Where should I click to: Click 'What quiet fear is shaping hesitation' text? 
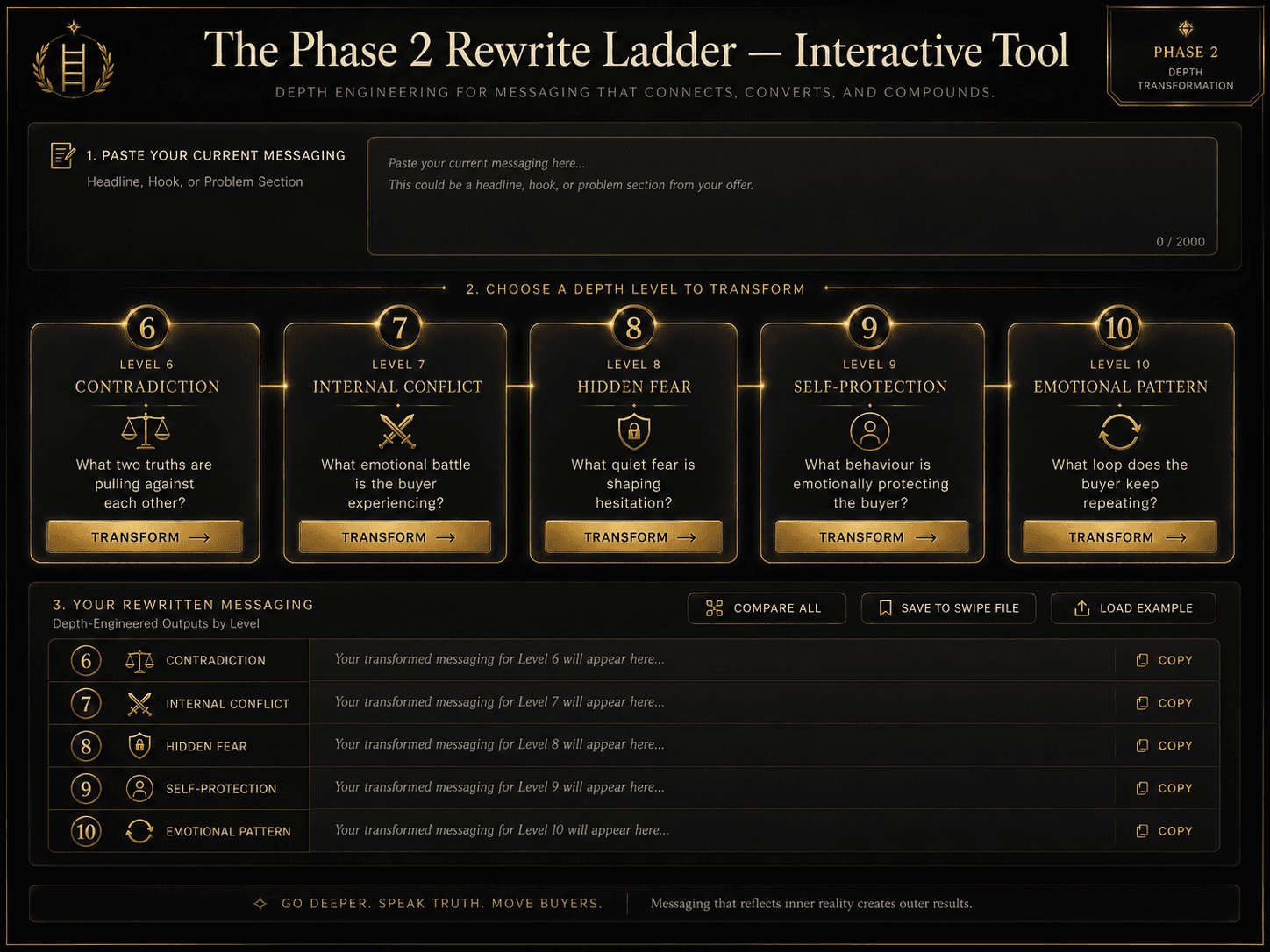coord(633,484)
